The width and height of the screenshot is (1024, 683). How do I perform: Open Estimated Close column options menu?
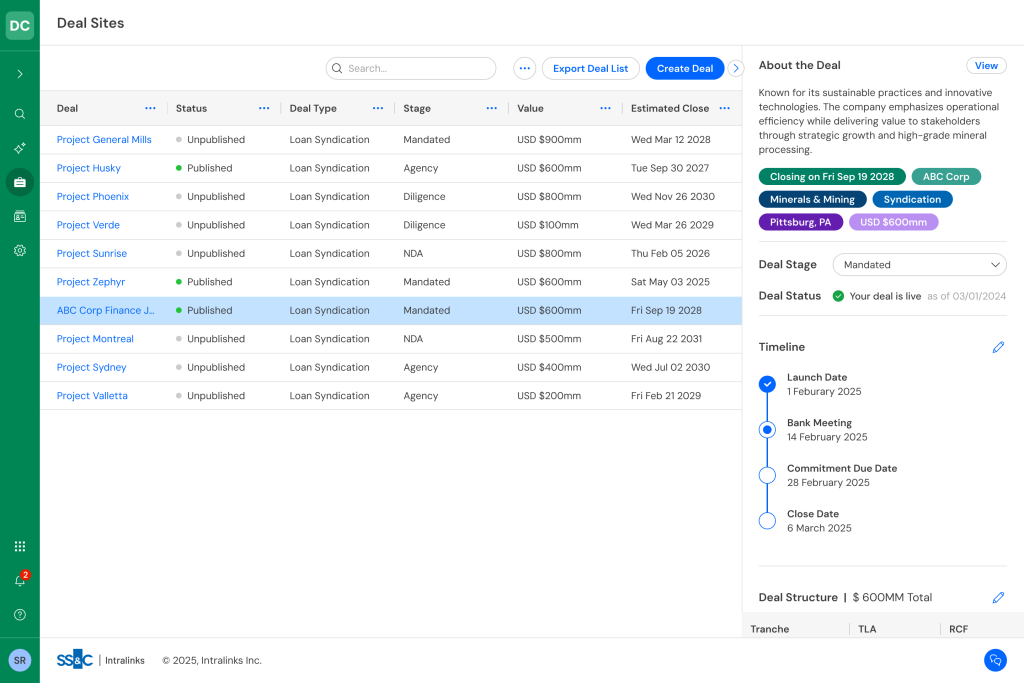pos(724,108)
